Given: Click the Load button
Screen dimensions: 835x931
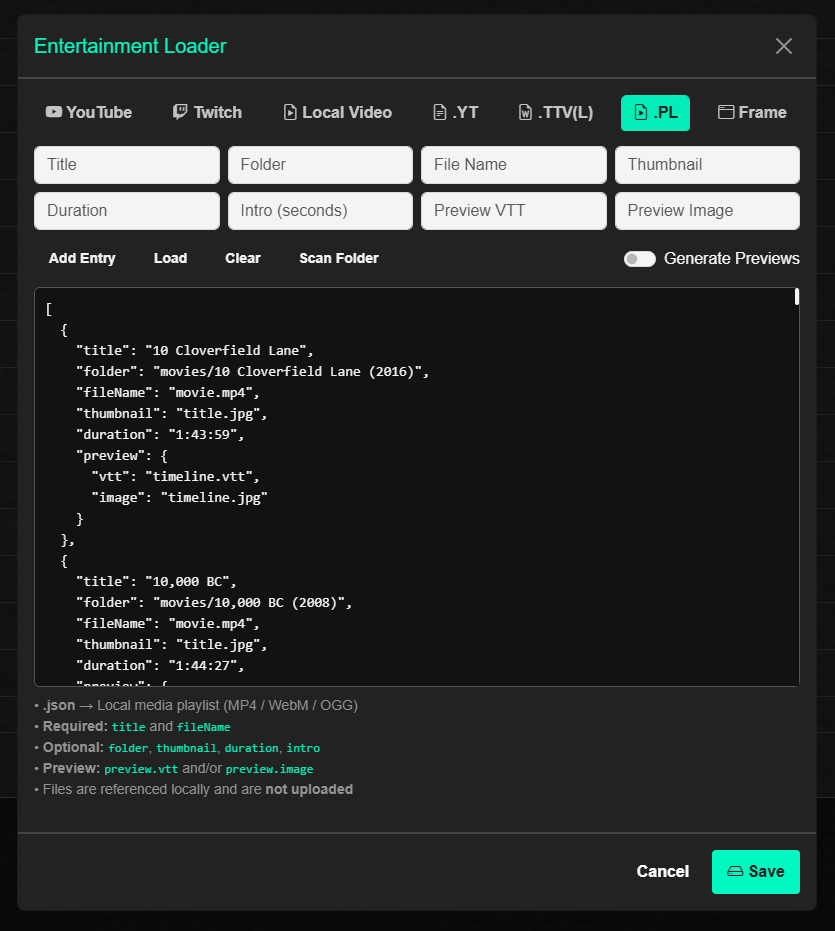Looking at the screenshot, I should pyautogui.click(x=170, y=258).
